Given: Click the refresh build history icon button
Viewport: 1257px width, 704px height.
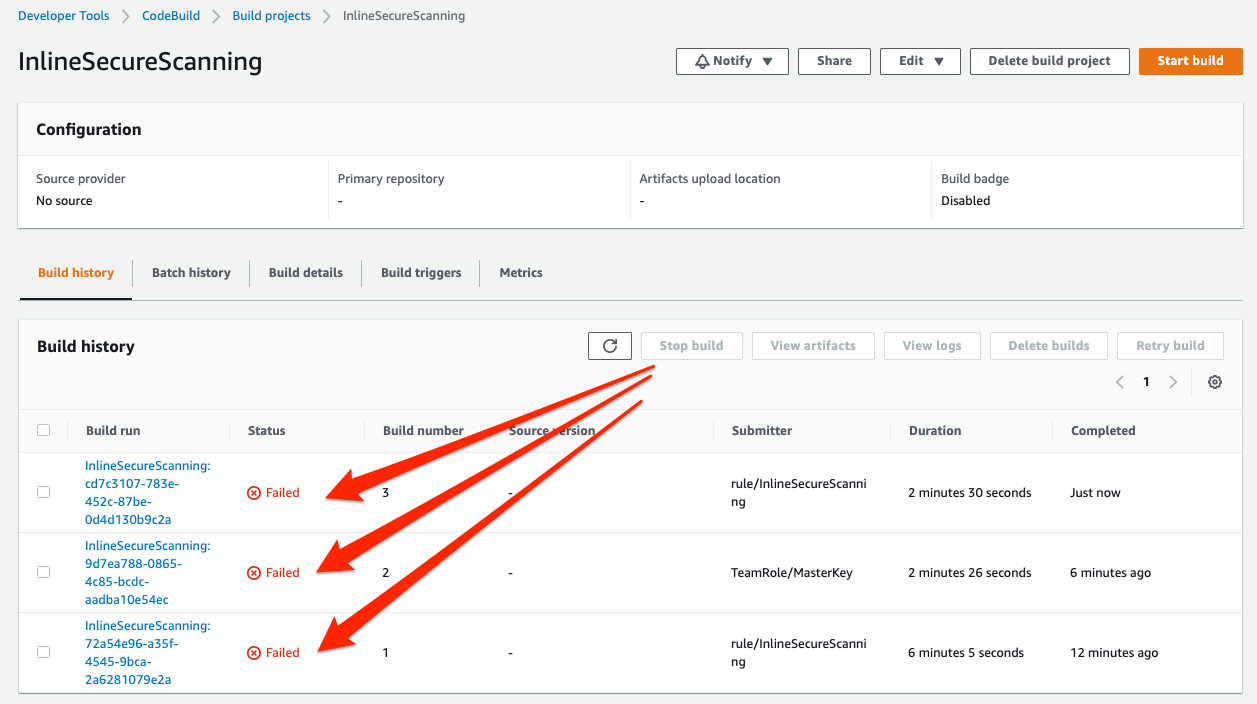Looking at the screenshot, I should click(610, 346).
